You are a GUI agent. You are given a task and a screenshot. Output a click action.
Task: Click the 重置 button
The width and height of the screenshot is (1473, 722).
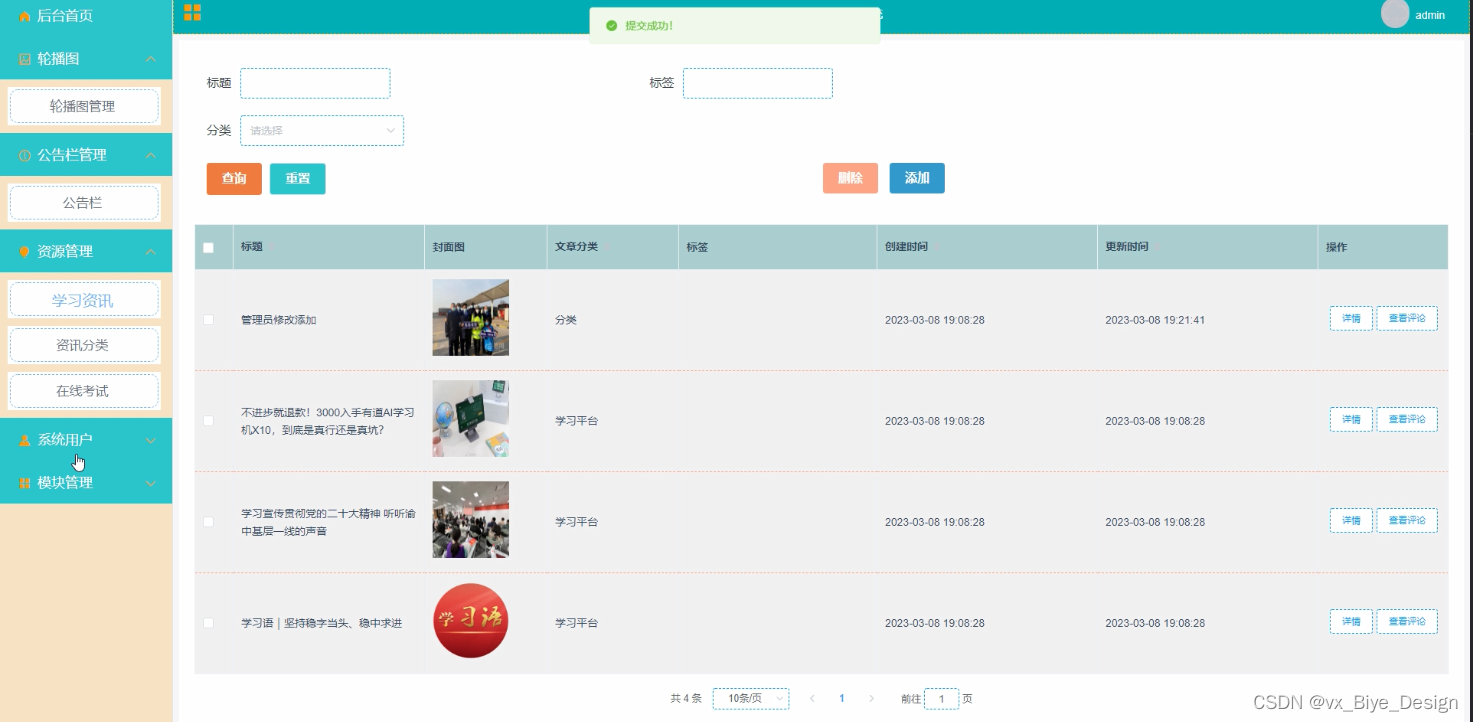tap(298, 178)
